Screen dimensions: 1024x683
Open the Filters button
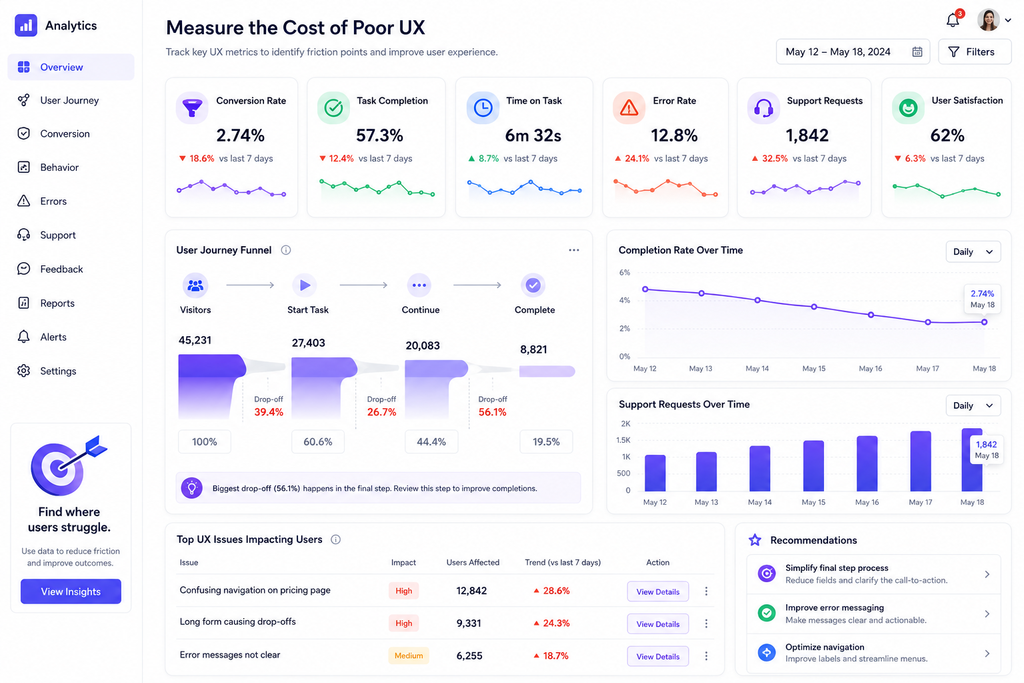coord(974,52)
